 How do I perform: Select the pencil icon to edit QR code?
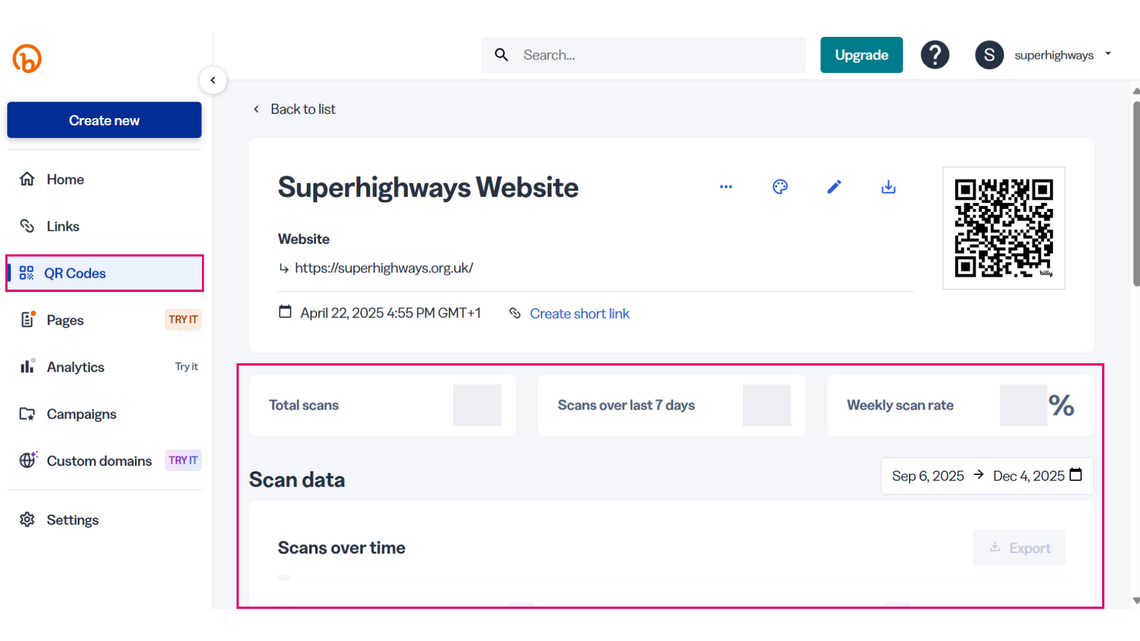point(834,186)
